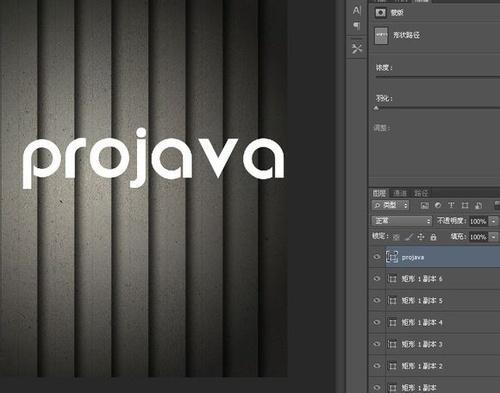Lock transparent pixels of layer
The height and width of the screenshot is (393, 500).
point(396,237)
